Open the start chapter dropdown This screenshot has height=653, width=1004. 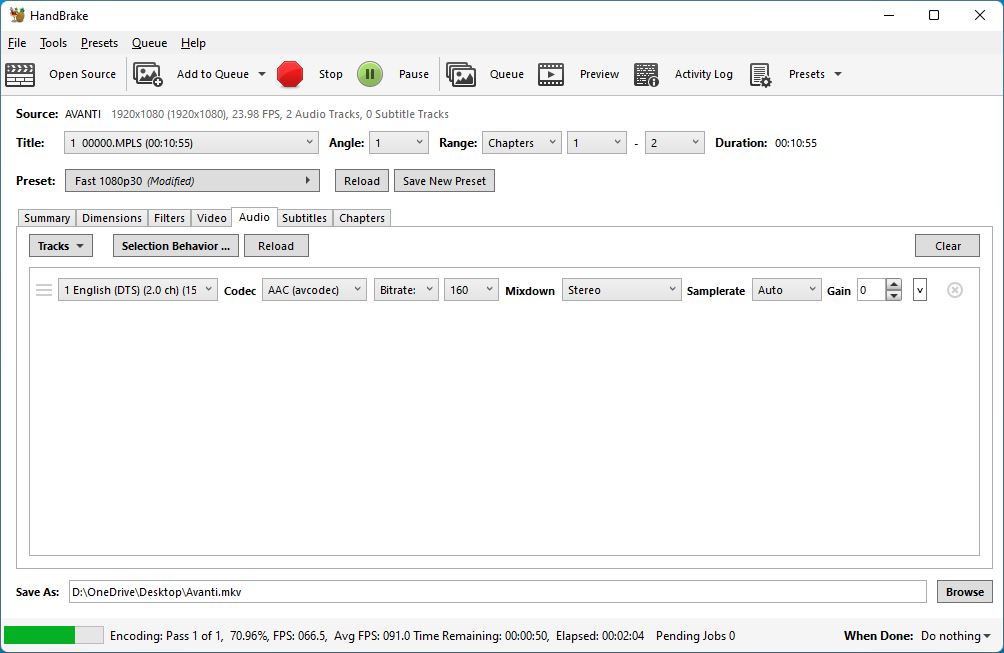pos(597,143)
